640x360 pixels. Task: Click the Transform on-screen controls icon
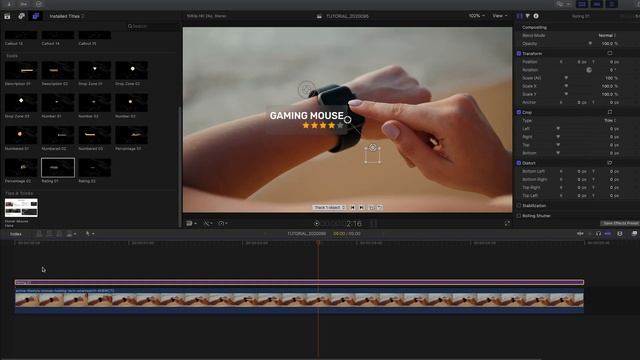[x=609, y=53]
